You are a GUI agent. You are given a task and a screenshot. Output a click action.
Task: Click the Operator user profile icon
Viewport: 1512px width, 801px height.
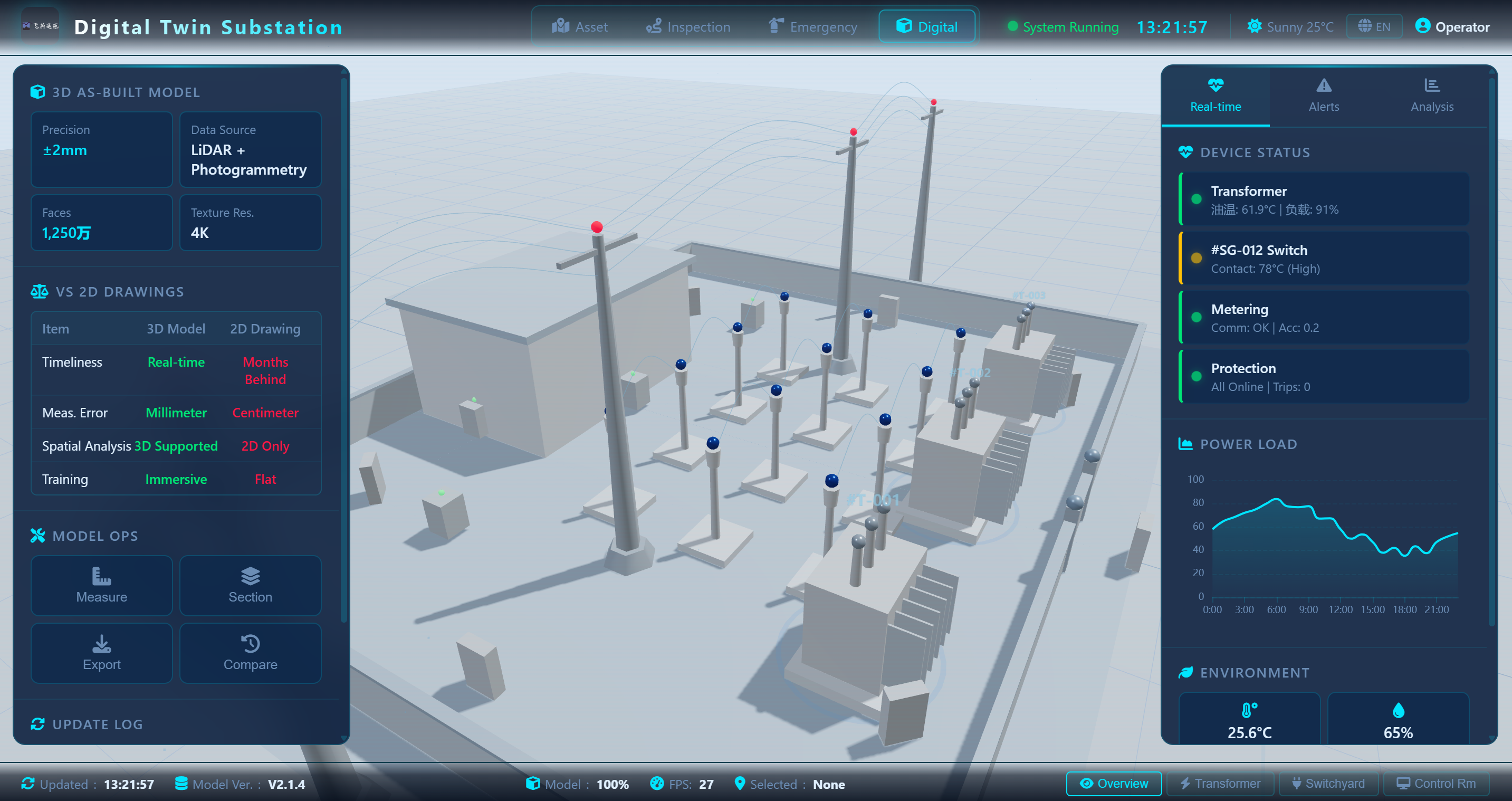tap(1422, 26)
